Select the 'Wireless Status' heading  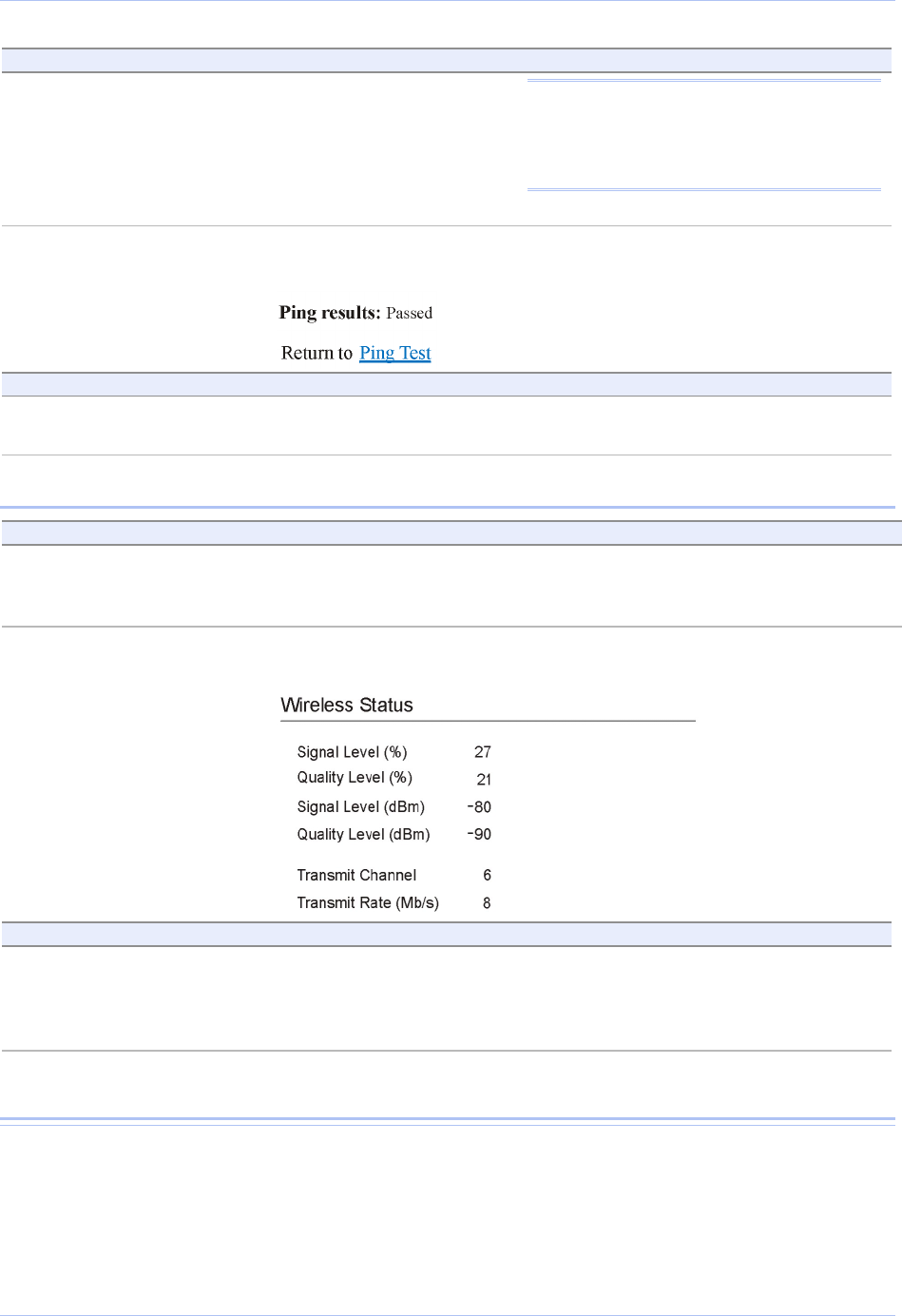point(347,706)
